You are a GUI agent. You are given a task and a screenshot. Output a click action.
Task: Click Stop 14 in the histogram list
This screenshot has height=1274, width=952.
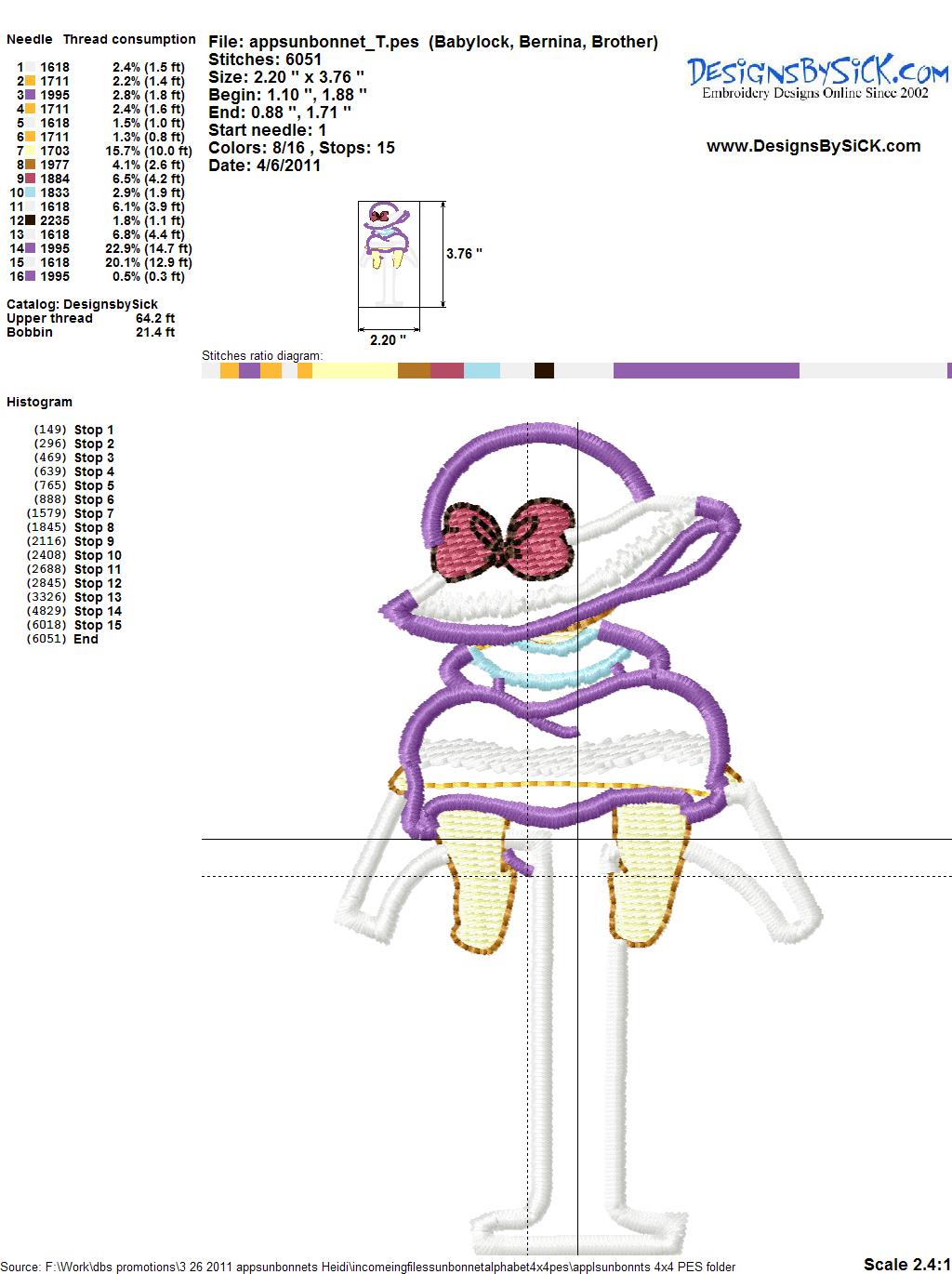pos(98,611)
